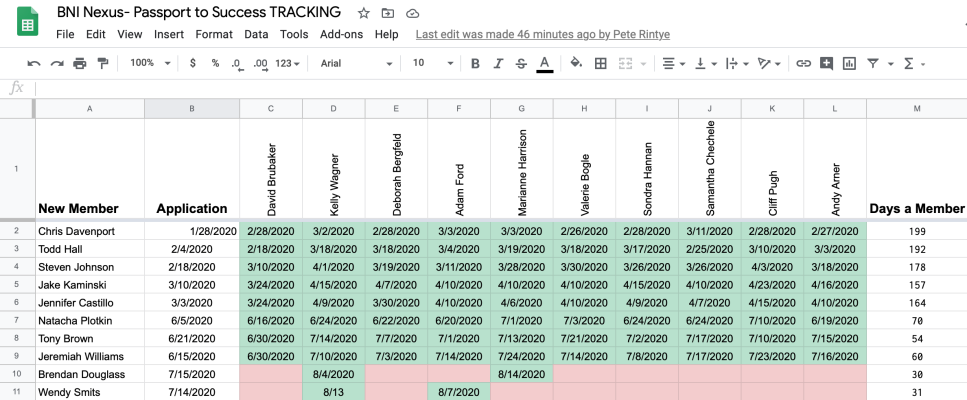Image resolution: width=967 pixels, height=400 pixels.
Task: Open the Data menu
Action: (256, 35)
